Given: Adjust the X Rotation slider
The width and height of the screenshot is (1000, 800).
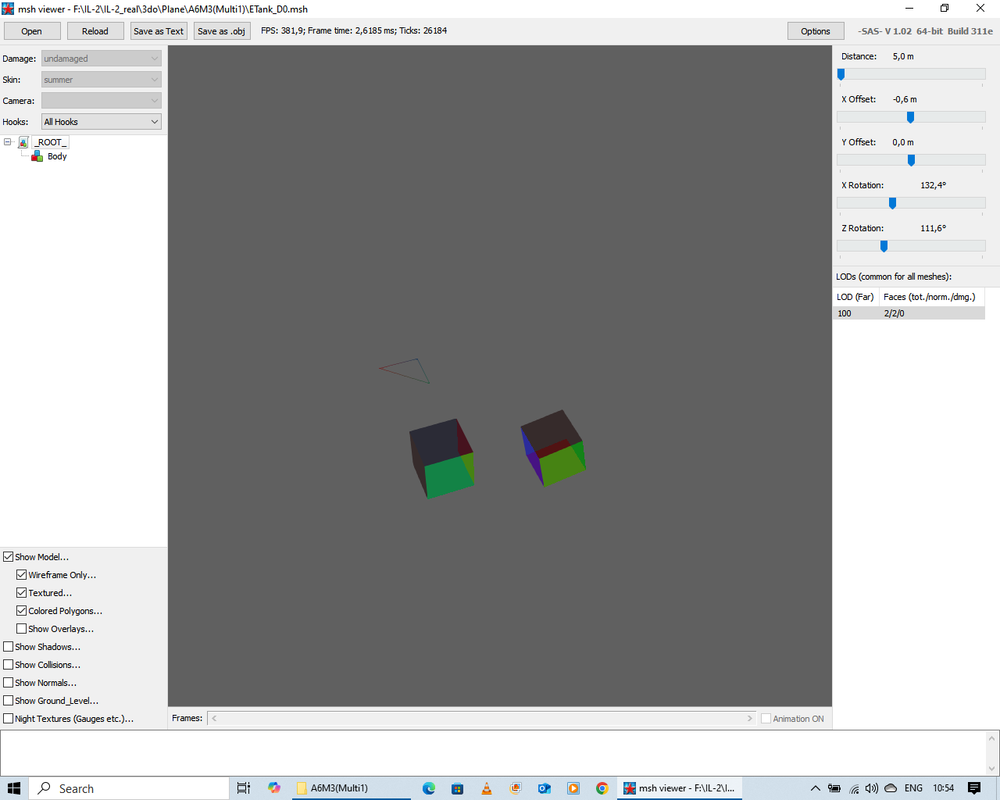Looking at the screenshot, I should pyautogui.click(x=893, y=203).
